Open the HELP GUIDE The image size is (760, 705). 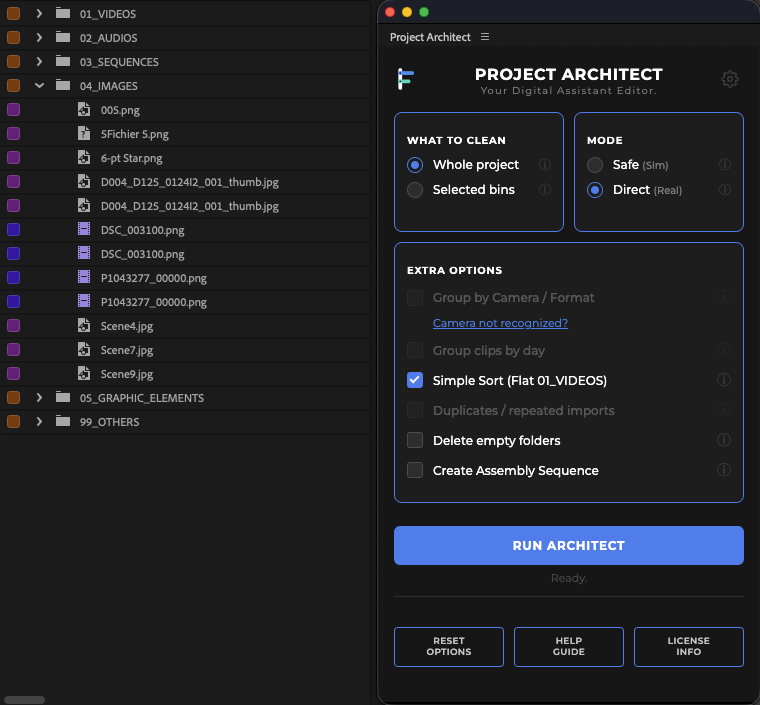569,646
